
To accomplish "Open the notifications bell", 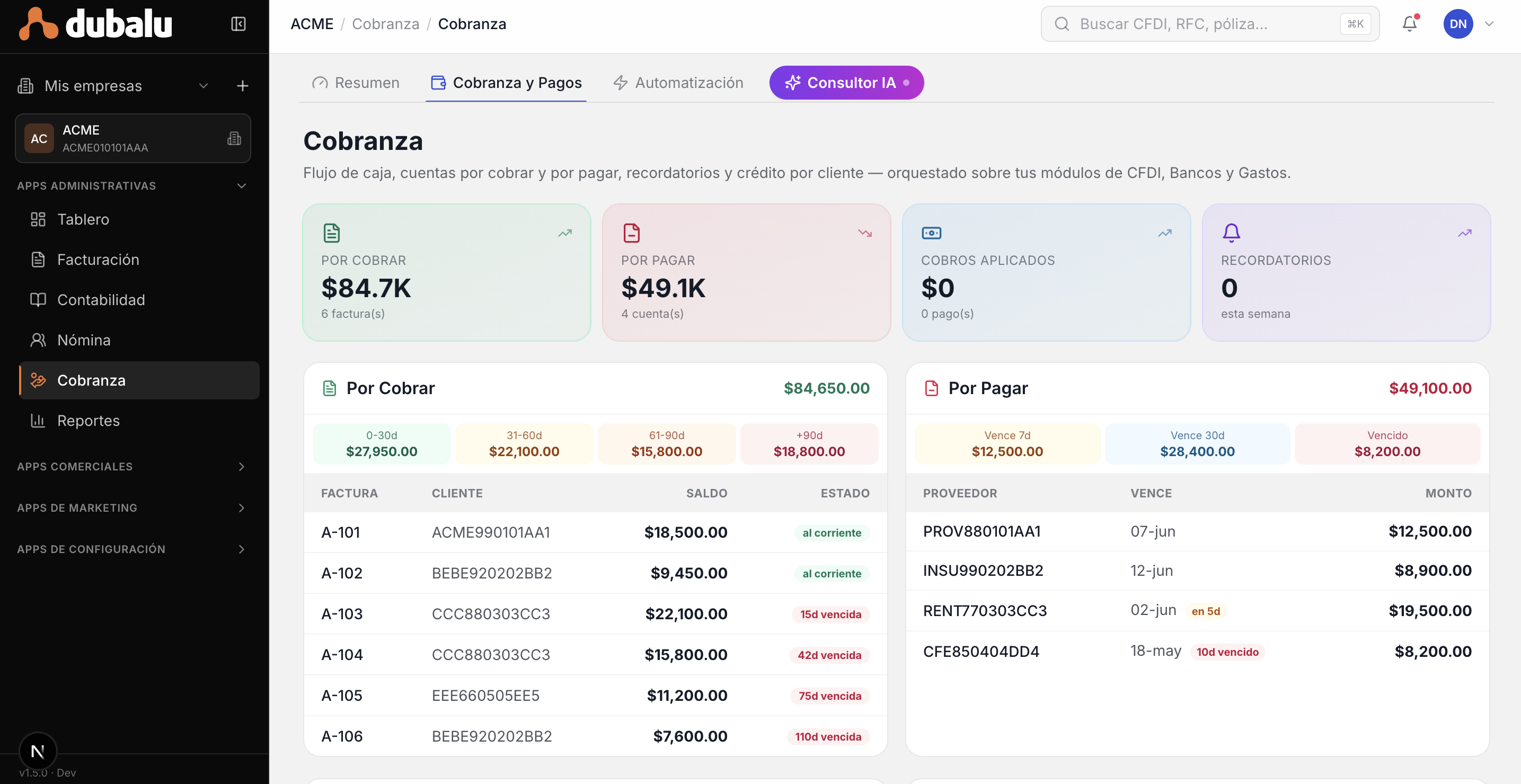I will tap(1410, 24).
